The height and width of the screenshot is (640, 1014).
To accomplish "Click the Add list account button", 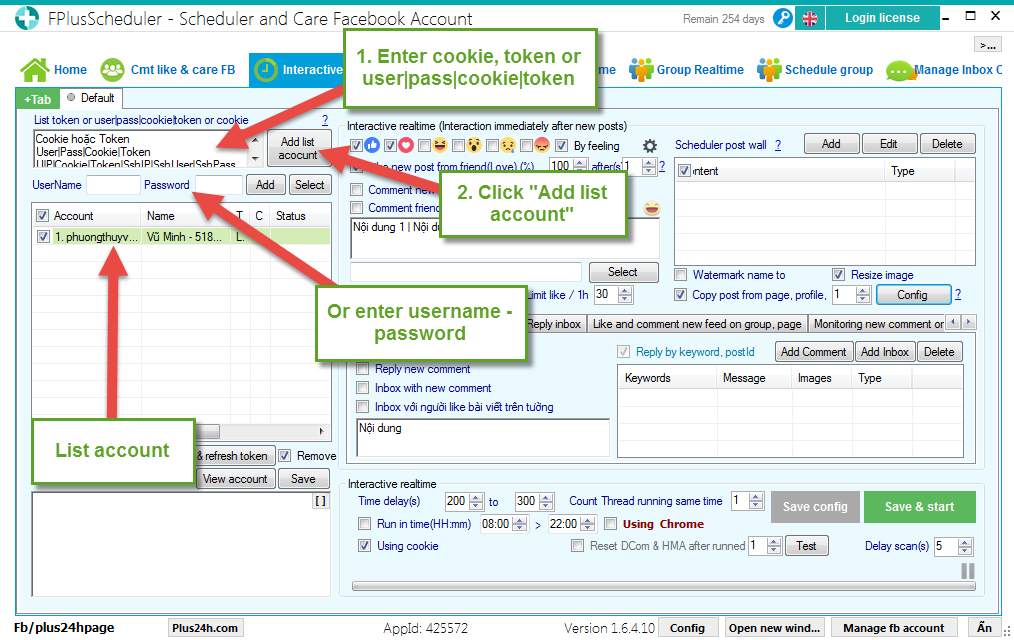I will coord(298,148).
